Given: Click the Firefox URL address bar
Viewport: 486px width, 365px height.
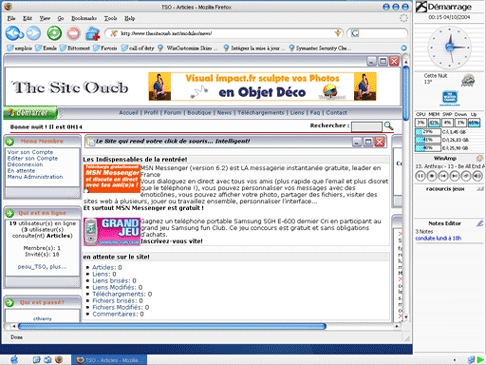Looking at the screenshot, I should pyautogui.click(x=225, y=33).
